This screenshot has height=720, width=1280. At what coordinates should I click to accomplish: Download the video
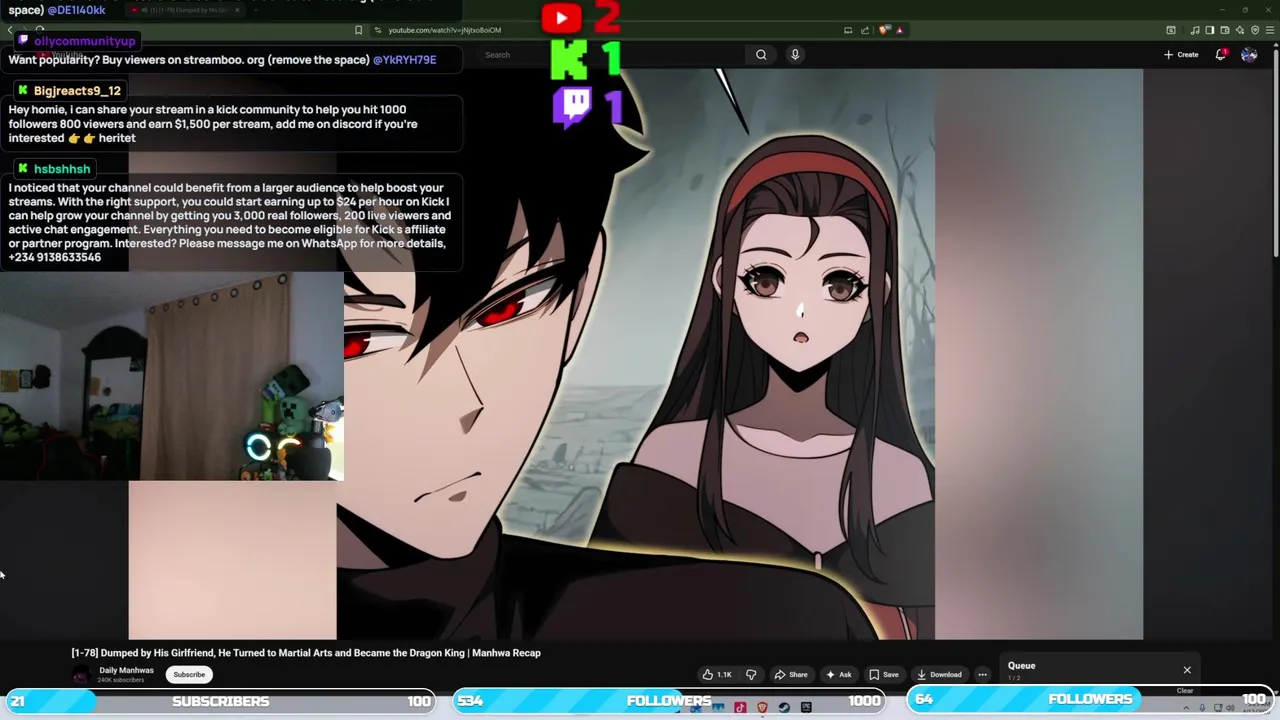click(x=939, y=675)
